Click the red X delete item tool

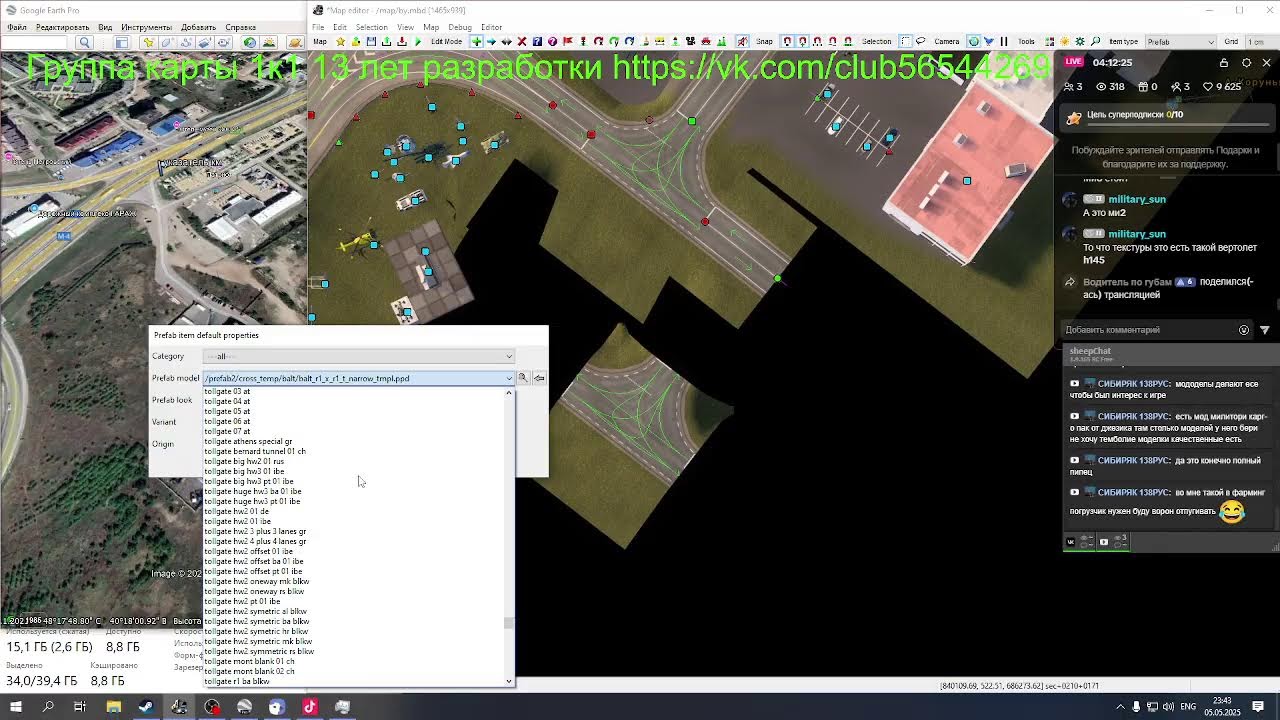pyautogui.click(x=522, y=41)
